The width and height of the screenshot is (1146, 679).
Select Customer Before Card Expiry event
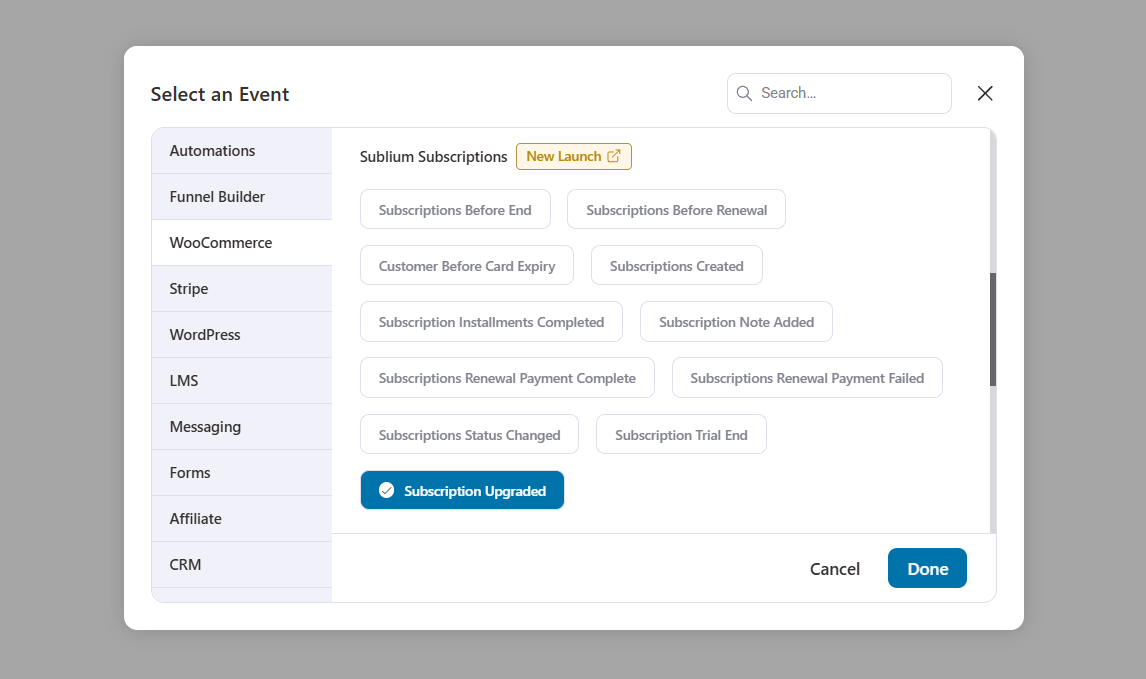(x=467, y=266)
